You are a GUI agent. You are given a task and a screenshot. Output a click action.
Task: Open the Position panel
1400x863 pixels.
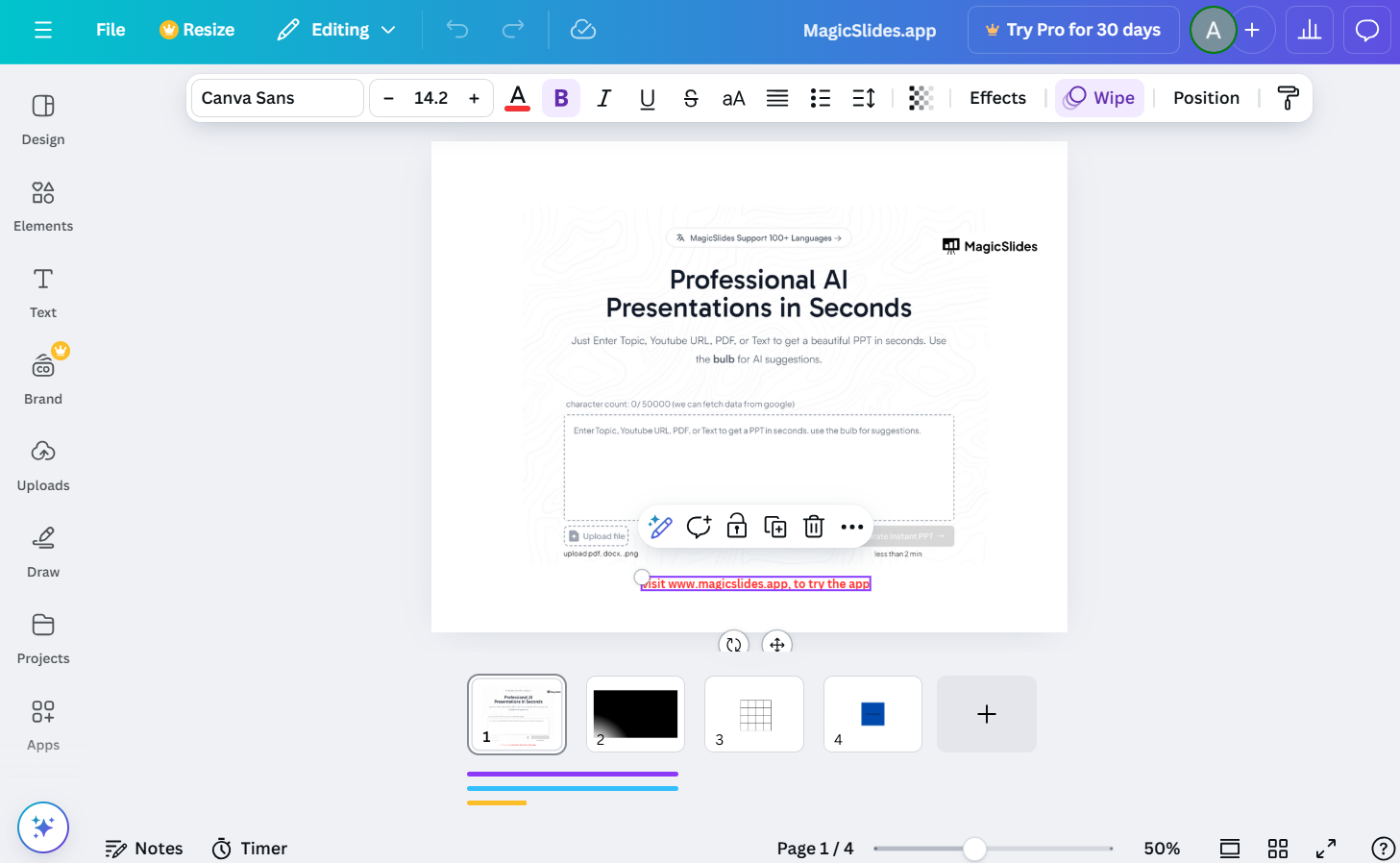[x=1206, y=98]
